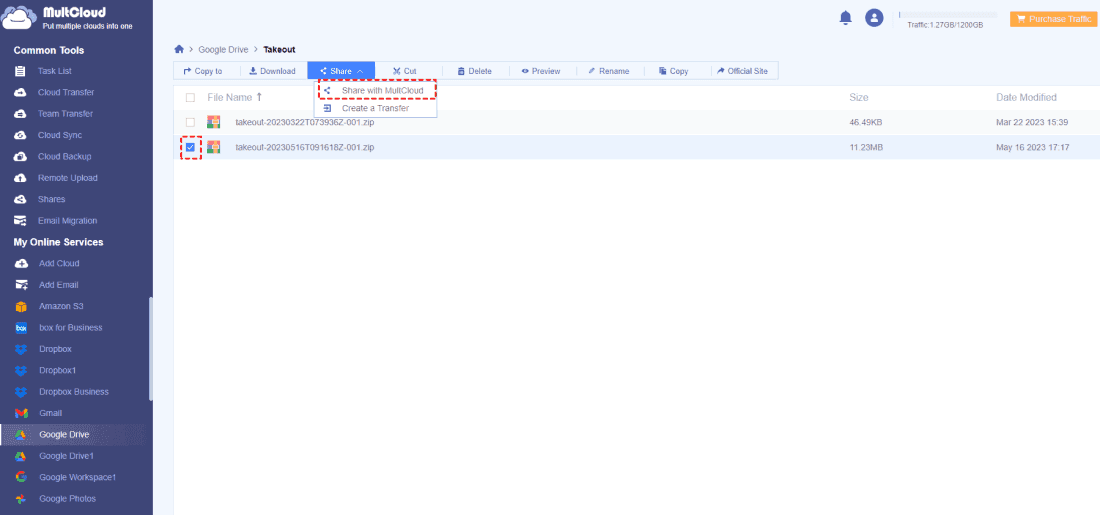
Task: Click the zip icon of takeout-20230516T091618Z-001.zip
Action: point(214,147)
